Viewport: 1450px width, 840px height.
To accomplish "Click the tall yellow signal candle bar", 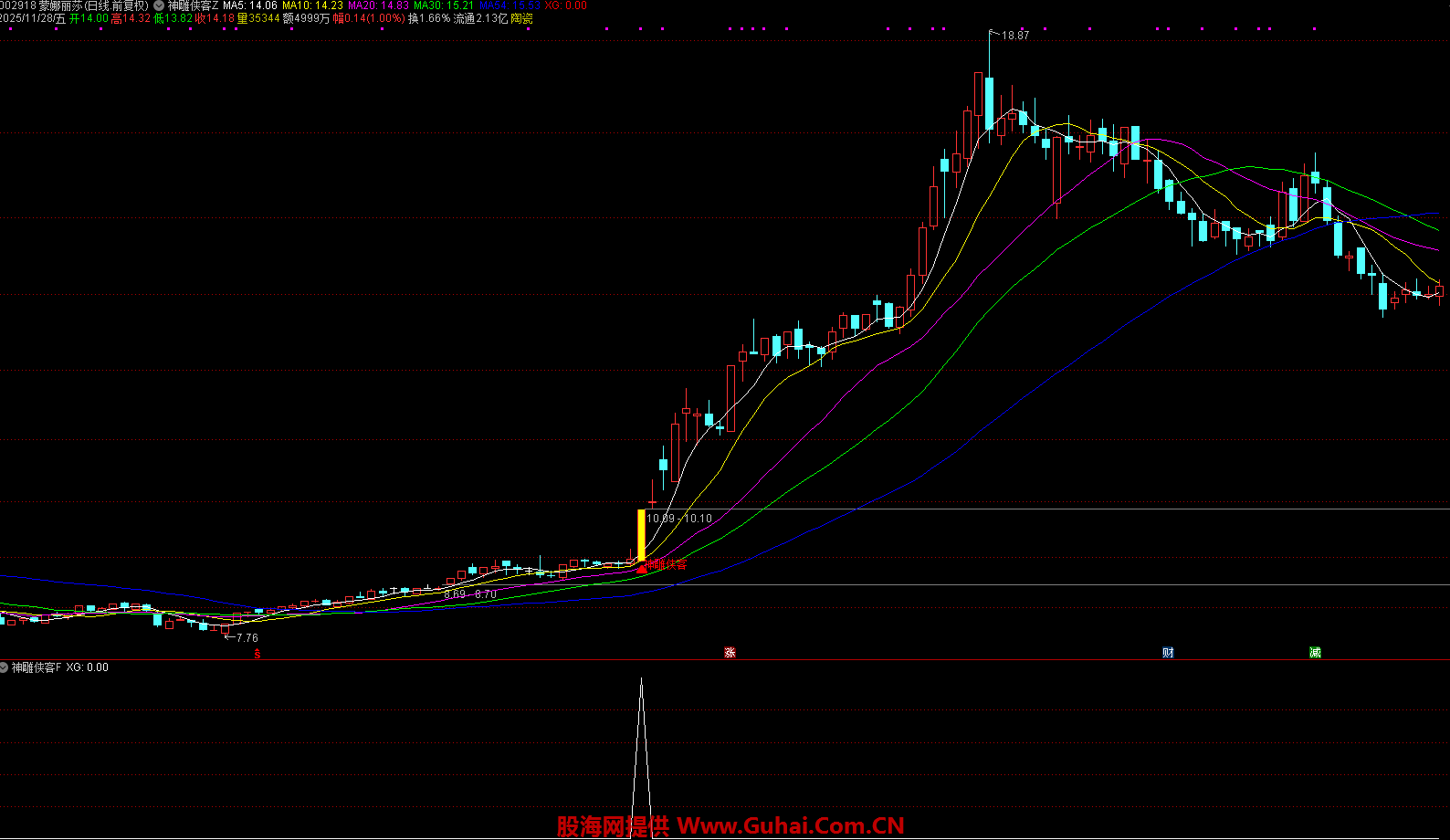I will point(641,535).
